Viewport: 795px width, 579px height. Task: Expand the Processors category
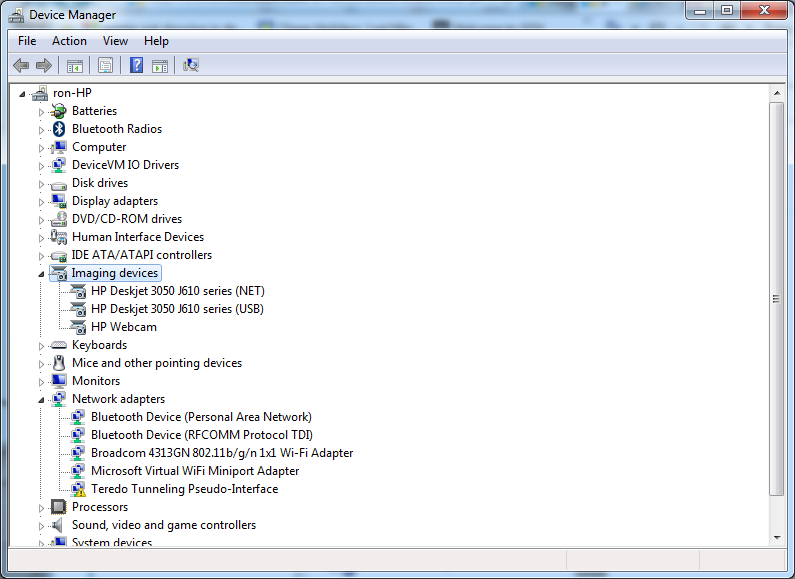(x=42, y=508)
